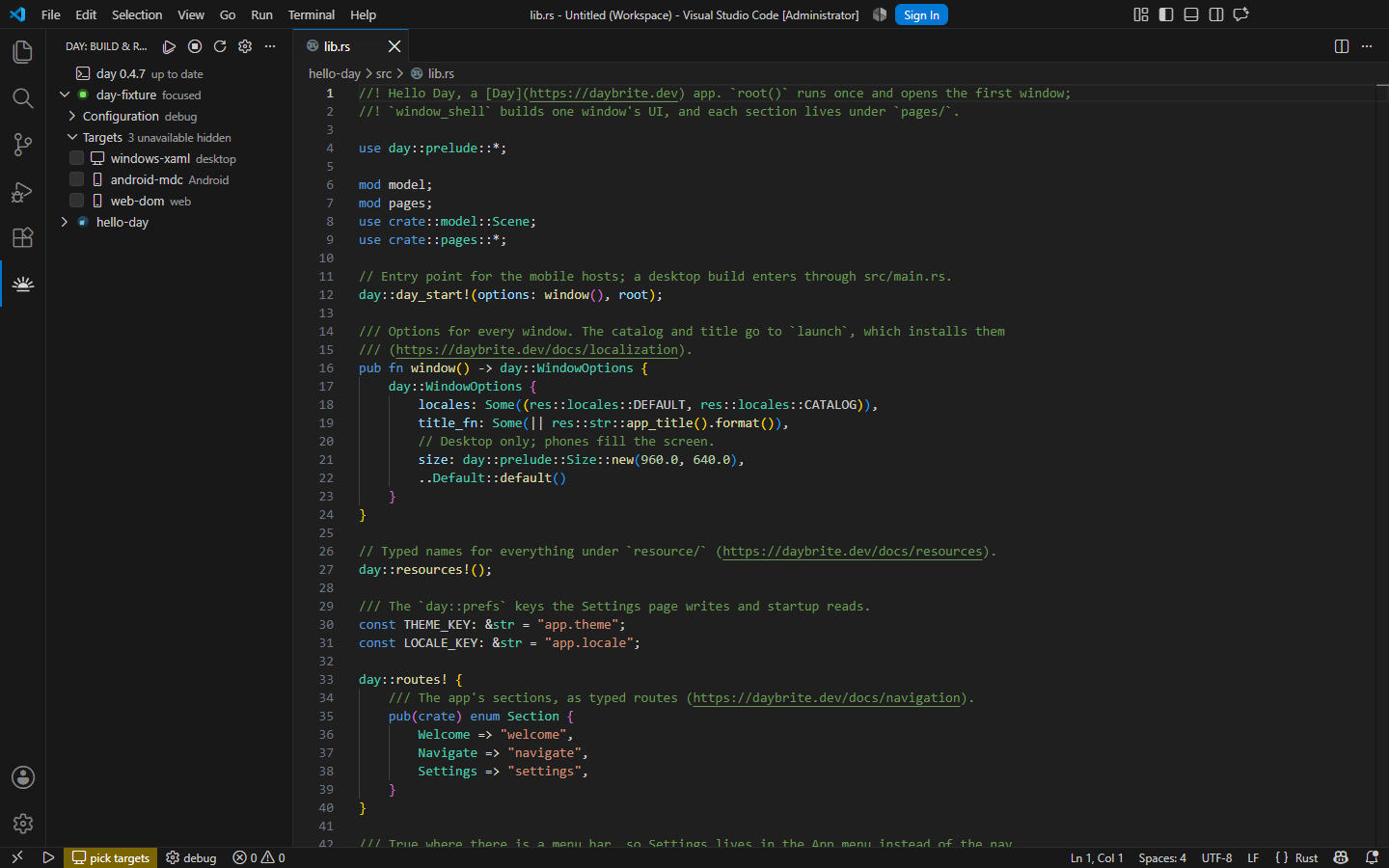Select the Day sunrise icon in activity bar
Viewport: 1389px width, 868px height.
(x=22, y=285)
